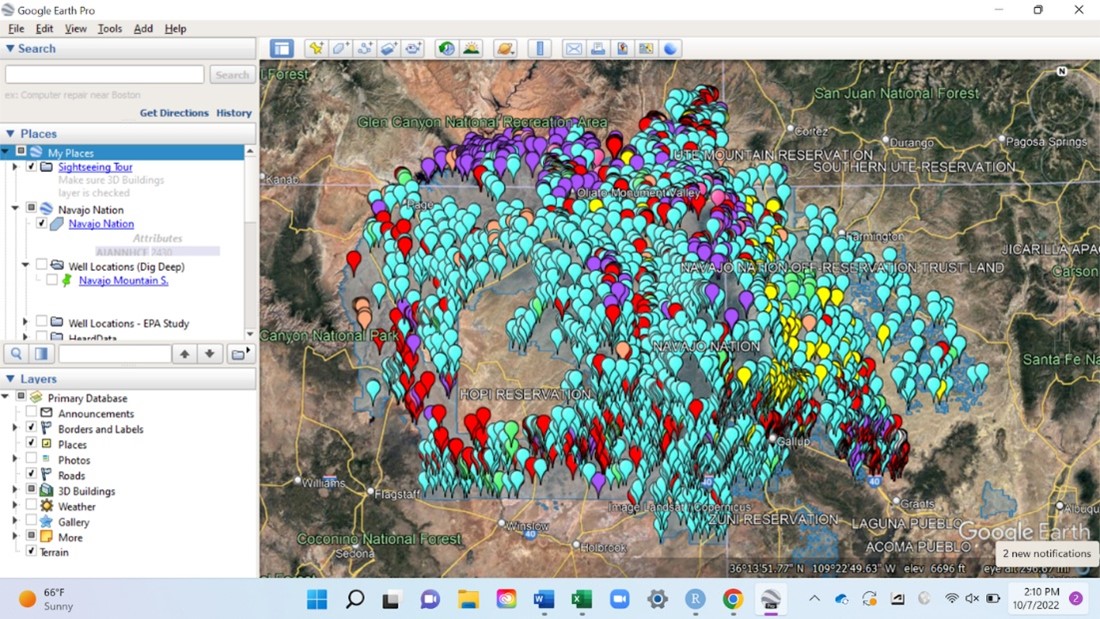Select the Add Path tool

[x=364, y=48]
